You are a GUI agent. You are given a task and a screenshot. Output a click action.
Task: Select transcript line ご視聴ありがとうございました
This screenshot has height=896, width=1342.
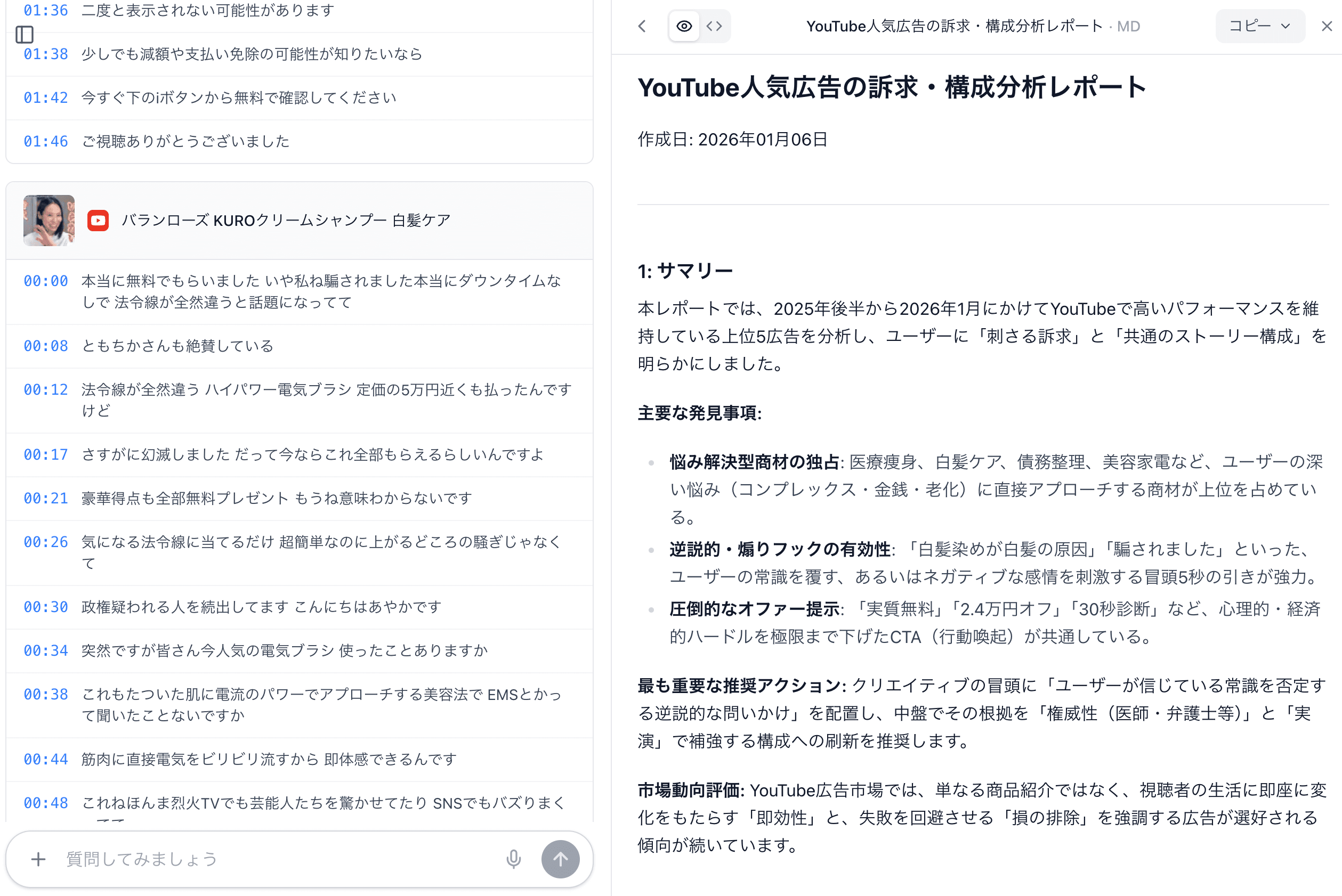pyautogui.click(x=186, y=141)
